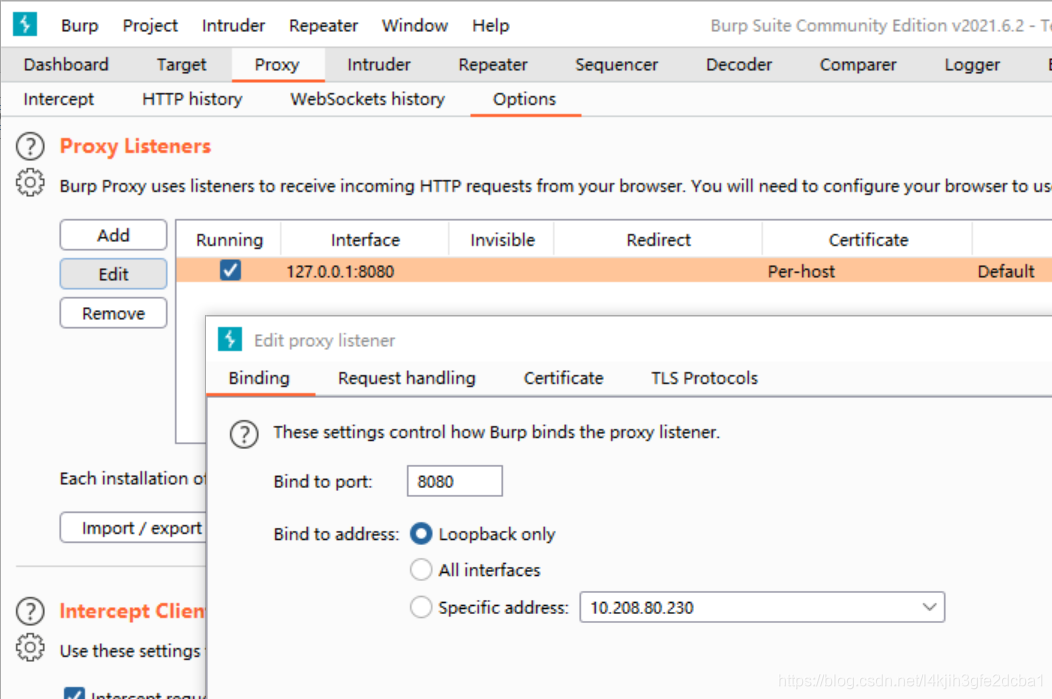Viewport: 1052px width, 699px height.
Task: Sort by Invisible column header
Action: click(502, 239)
